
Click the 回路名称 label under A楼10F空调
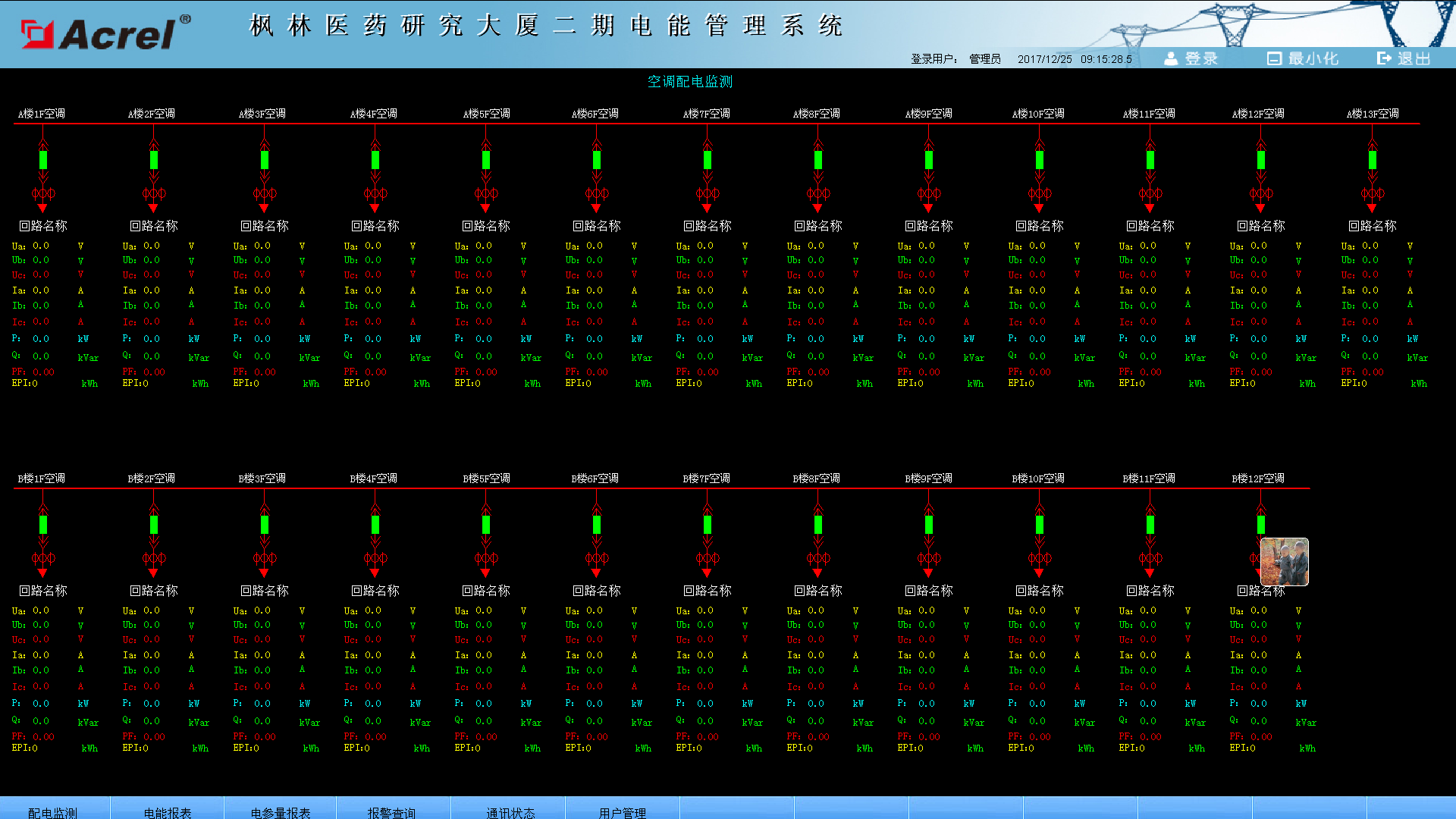[x=1040, y=226]
